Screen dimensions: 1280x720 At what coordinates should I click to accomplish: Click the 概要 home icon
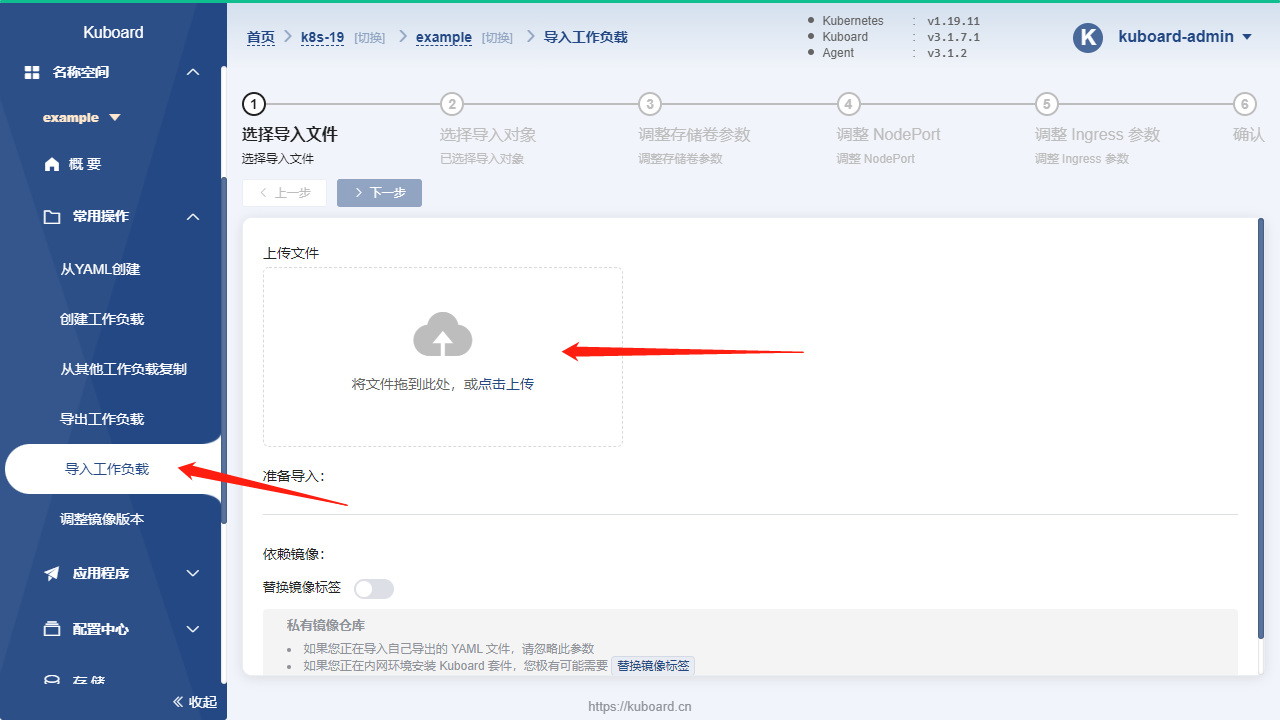coord(52,164)
